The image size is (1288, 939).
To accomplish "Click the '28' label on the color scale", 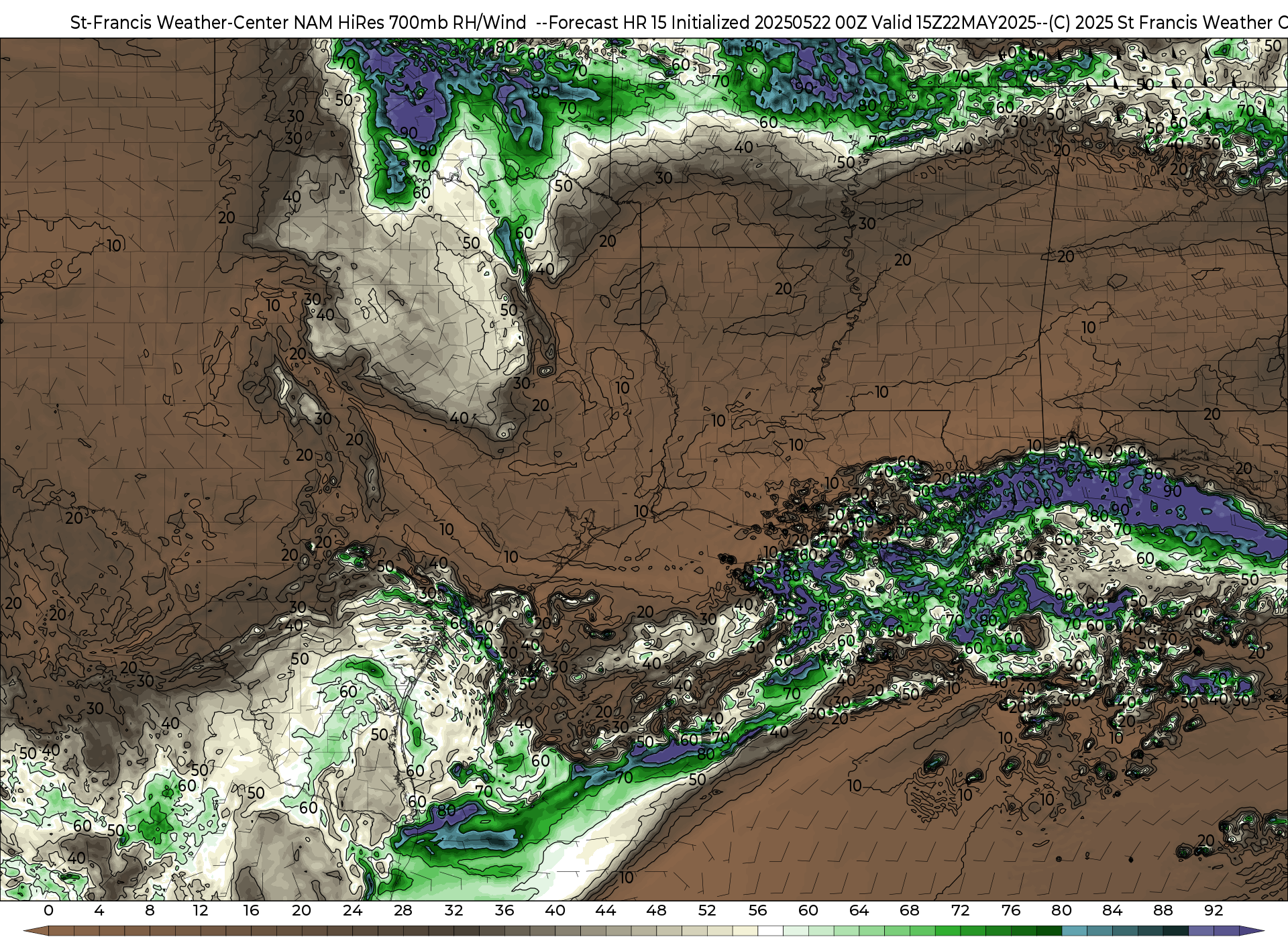I will click(403, 910).
